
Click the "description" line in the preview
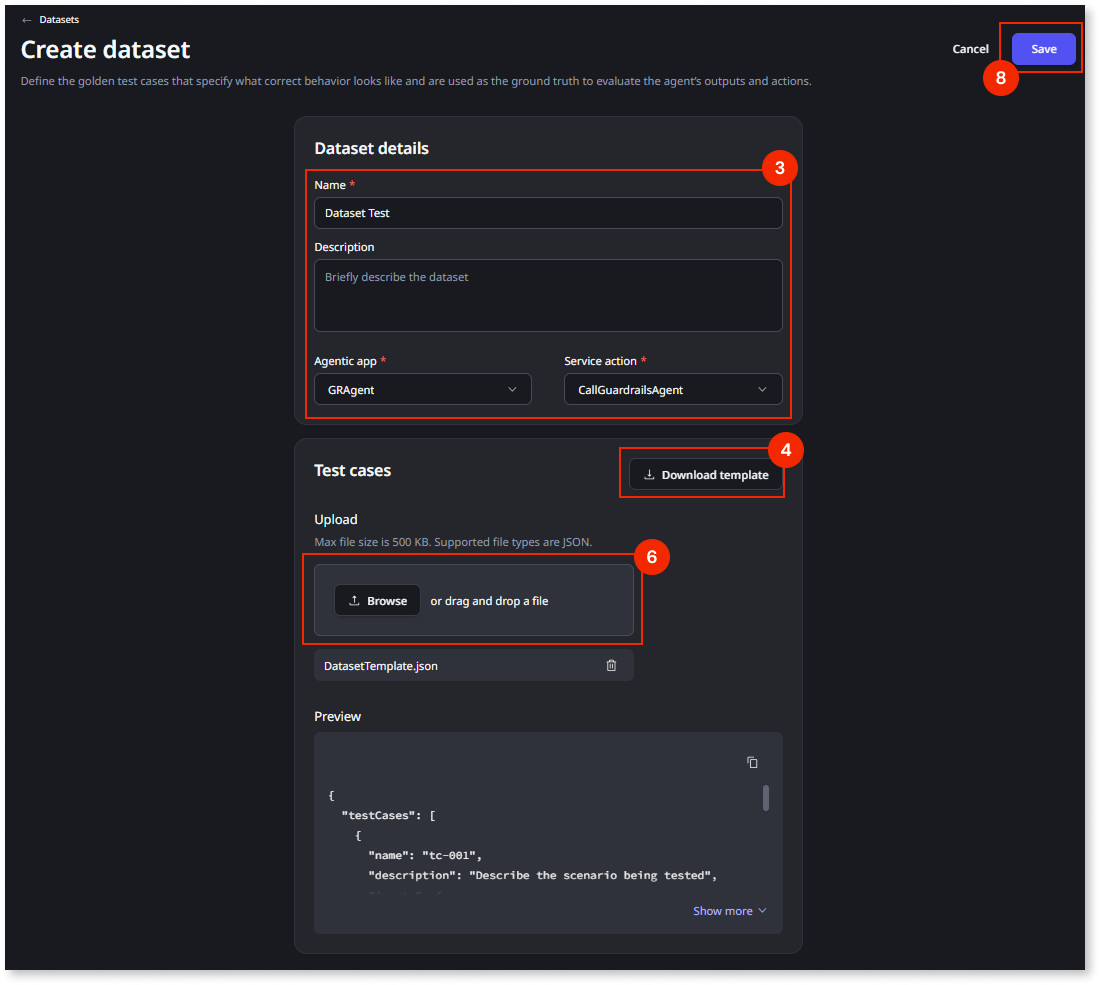click(x=542, y=876)
